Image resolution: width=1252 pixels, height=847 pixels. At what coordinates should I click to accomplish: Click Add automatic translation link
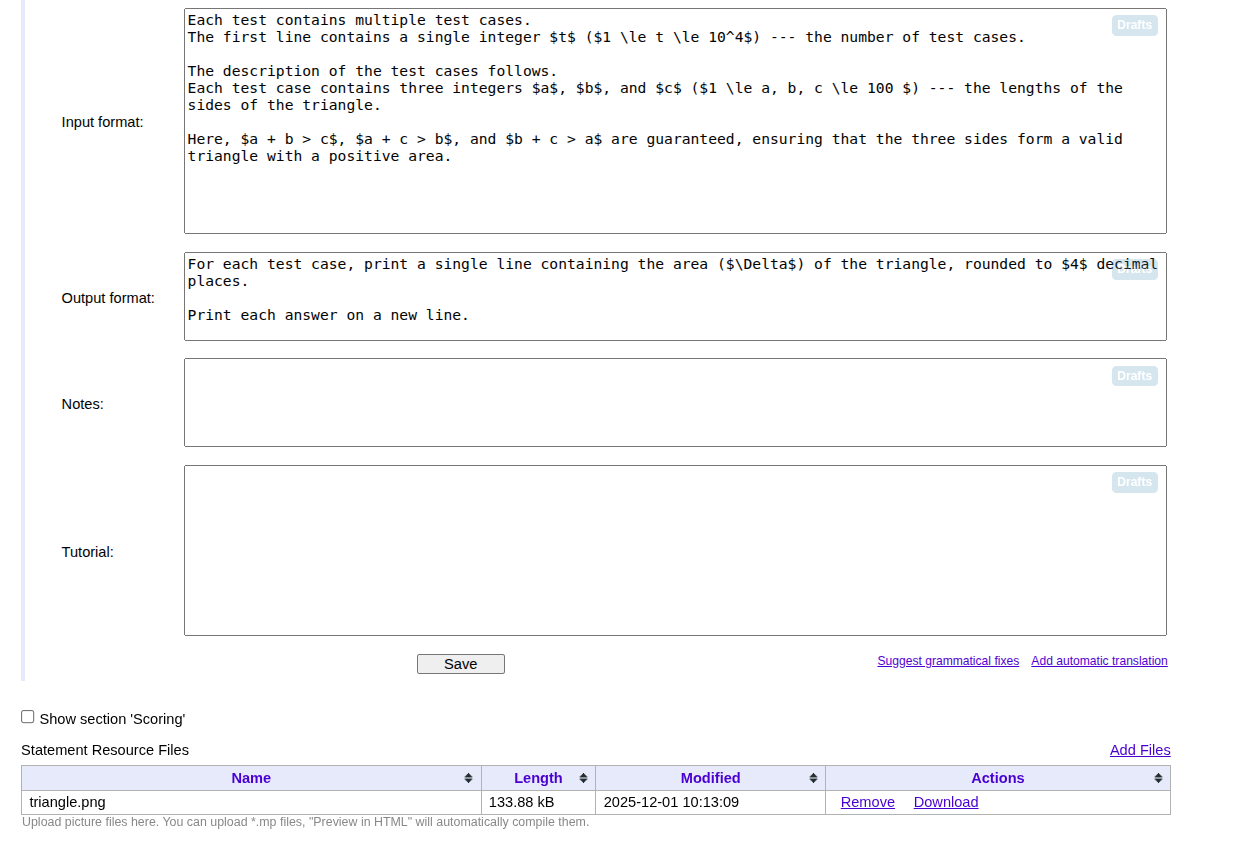pyautogui.click(x=1099, y=661)
